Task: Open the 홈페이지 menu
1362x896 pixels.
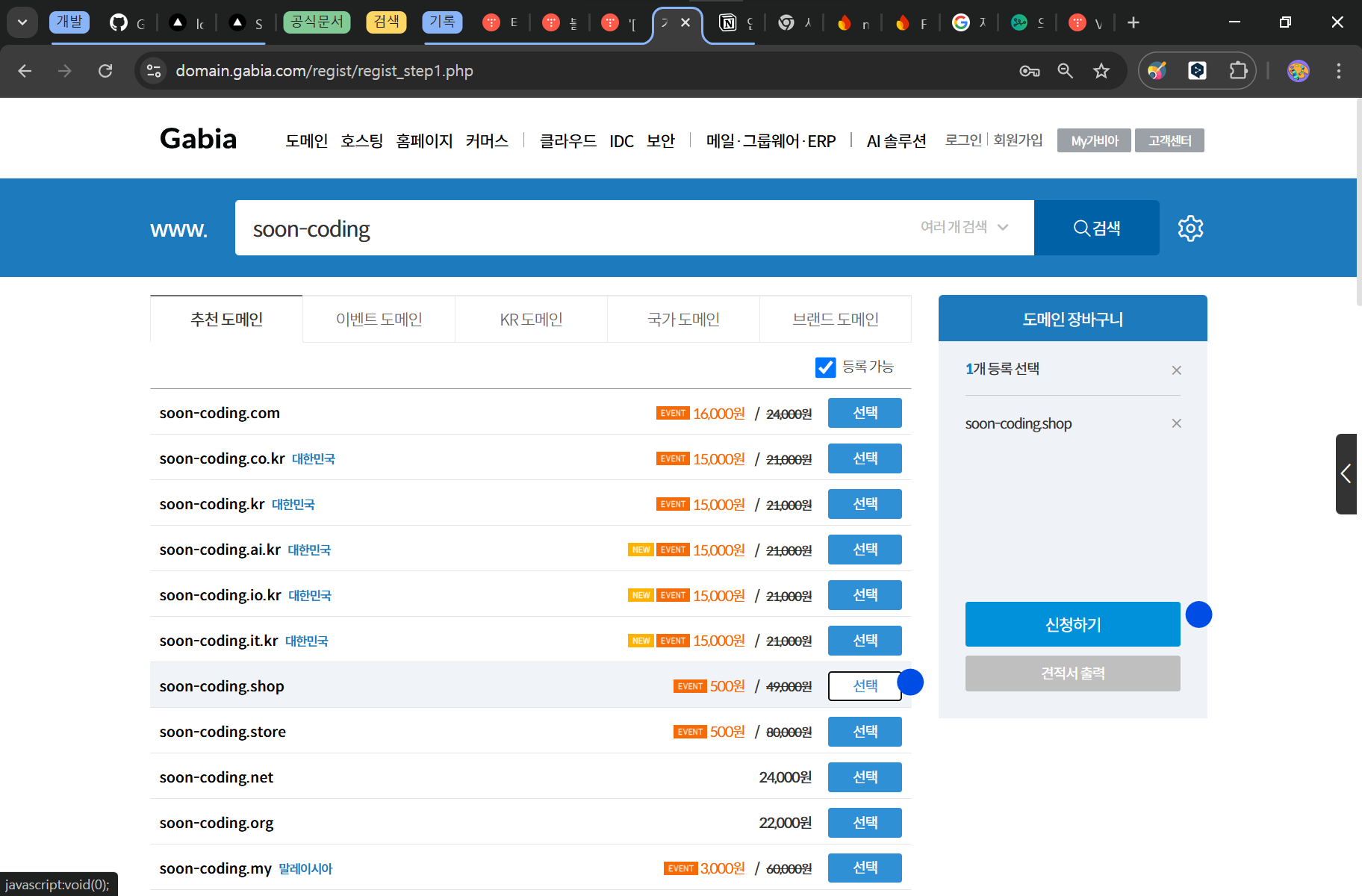Action: tap(424, 140)
